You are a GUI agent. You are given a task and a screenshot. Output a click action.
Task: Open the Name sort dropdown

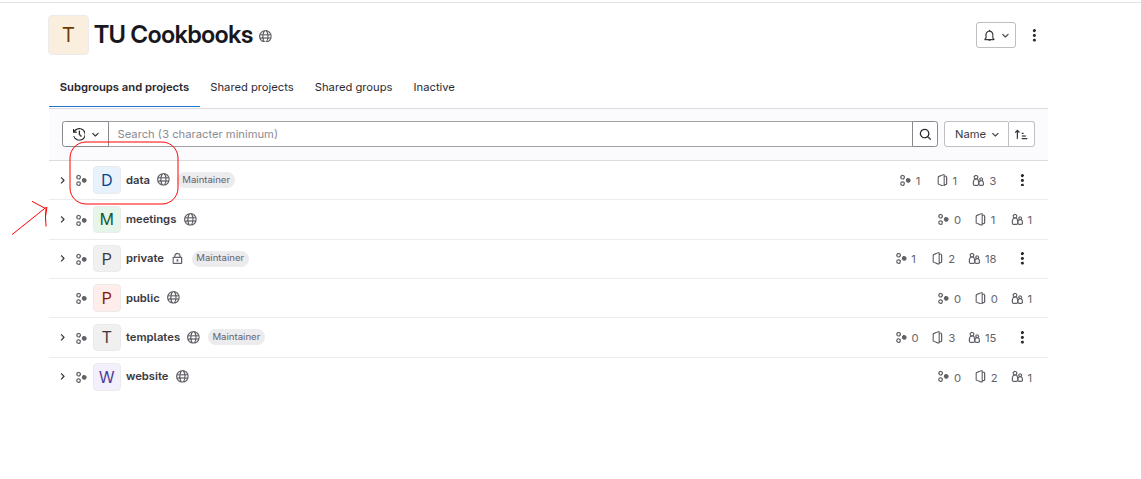pyautogui.click(x=976, y=134)
